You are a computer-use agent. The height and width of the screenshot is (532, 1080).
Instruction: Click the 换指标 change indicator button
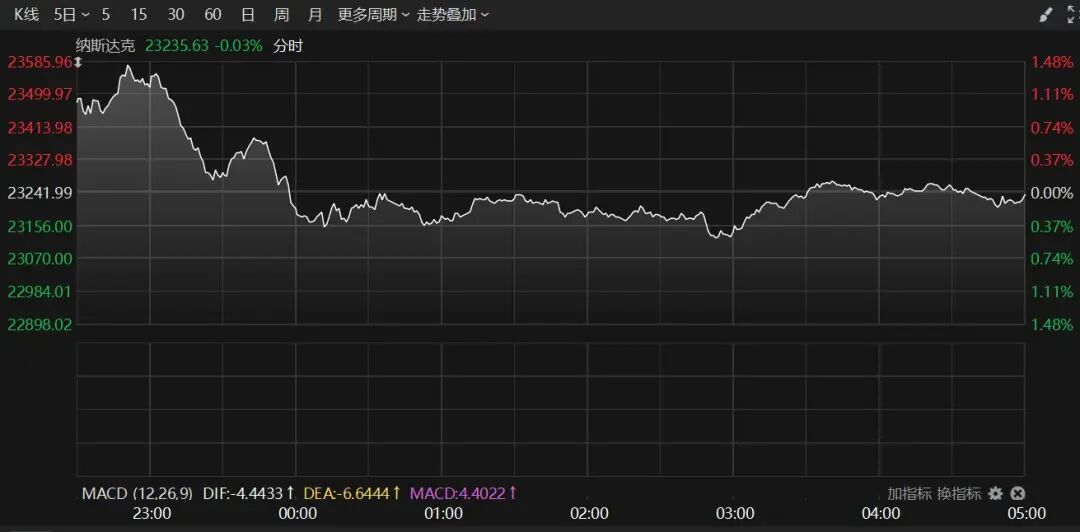pyautogui.click(x=957, y=493)
